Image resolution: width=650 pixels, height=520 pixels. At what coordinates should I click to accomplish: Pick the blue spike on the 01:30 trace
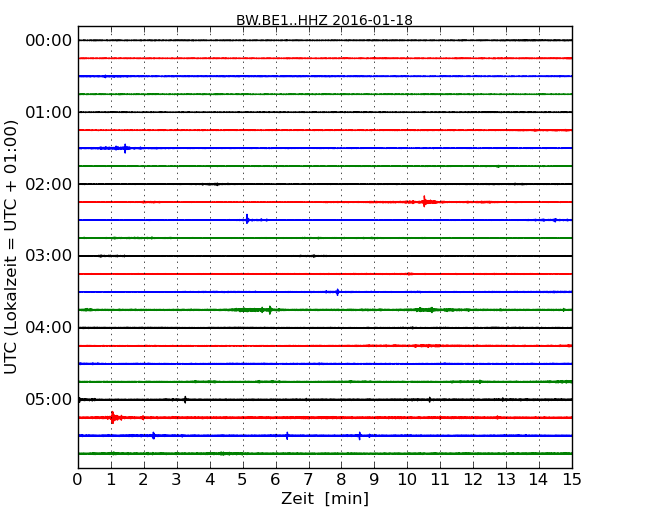[x=125, y=148]
